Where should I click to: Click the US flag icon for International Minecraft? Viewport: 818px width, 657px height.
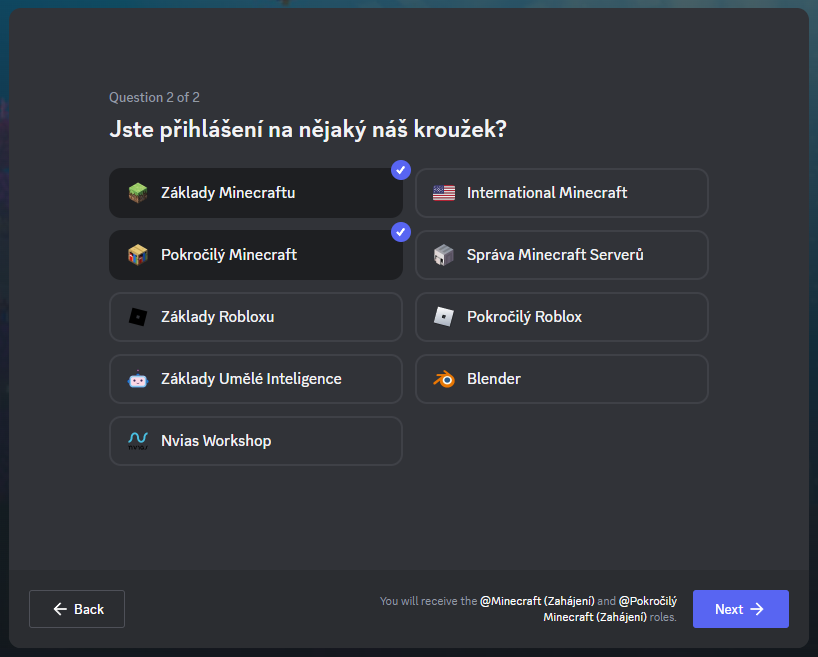pyautogui.click(x=444, y=193)
